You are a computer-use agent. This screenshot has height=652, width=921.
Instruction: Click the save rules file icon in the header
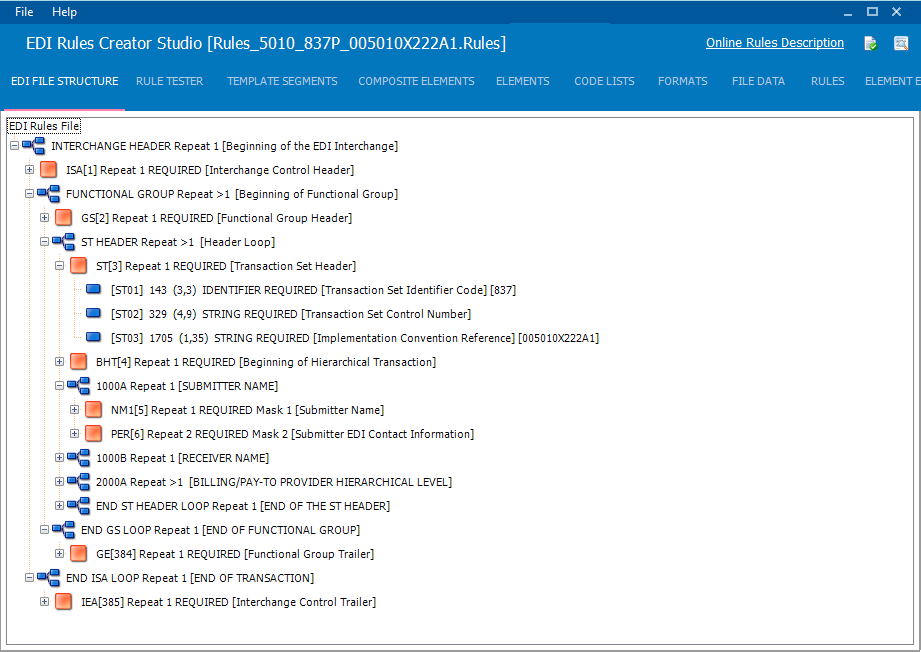[870, 43]
